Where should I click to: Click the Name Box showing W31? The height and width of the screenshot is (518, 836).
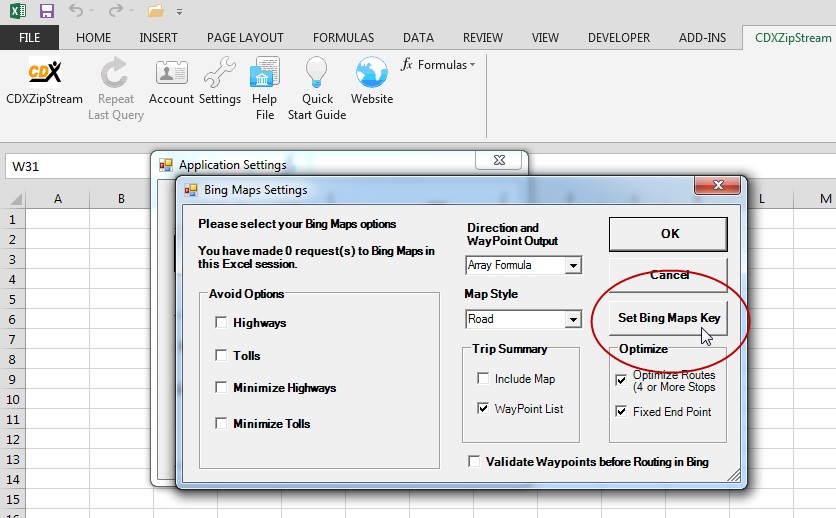[x=77, y=166]
